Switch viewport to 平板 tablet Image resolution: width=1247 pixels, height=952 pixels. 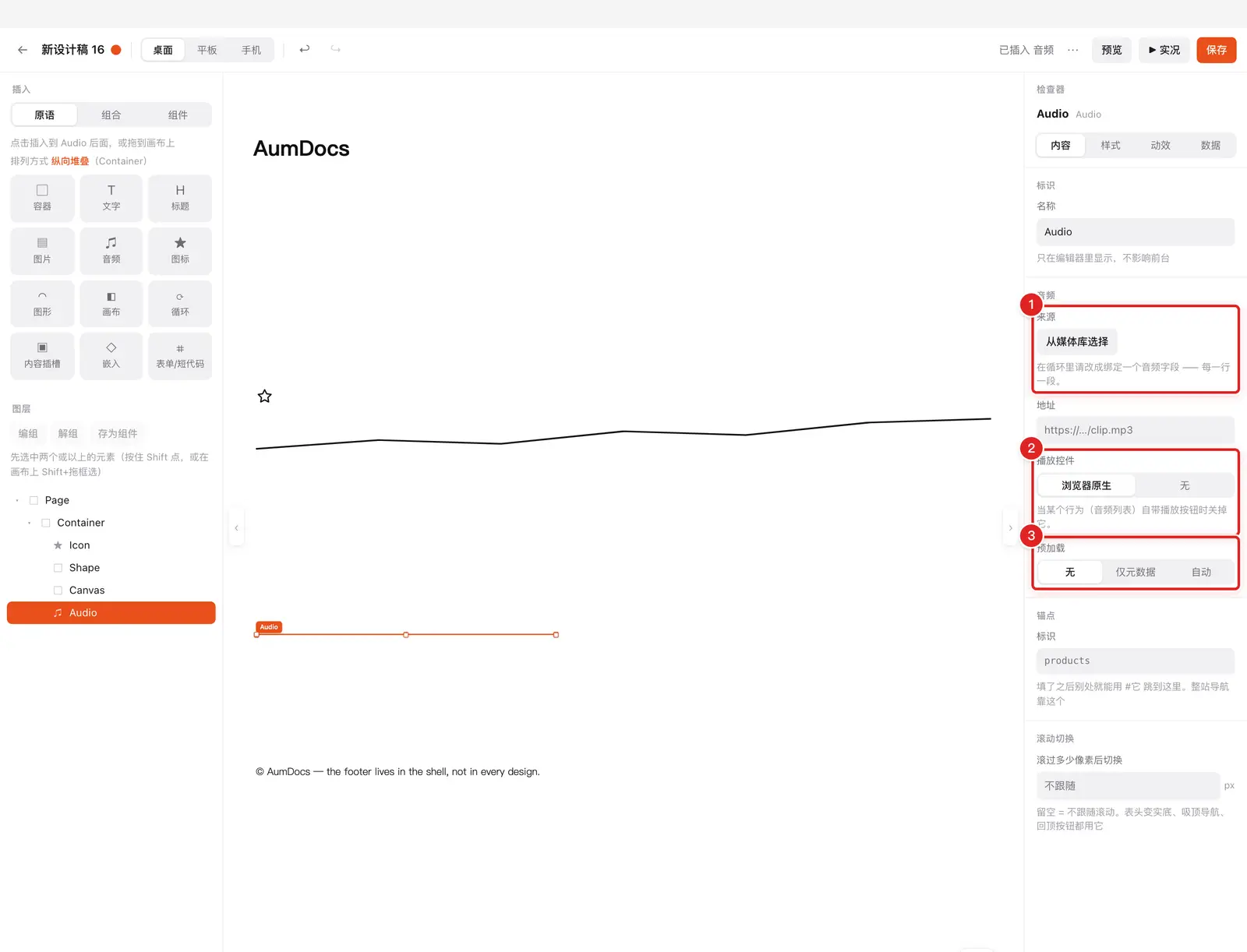pyautogui.click(x=207, y=50)
